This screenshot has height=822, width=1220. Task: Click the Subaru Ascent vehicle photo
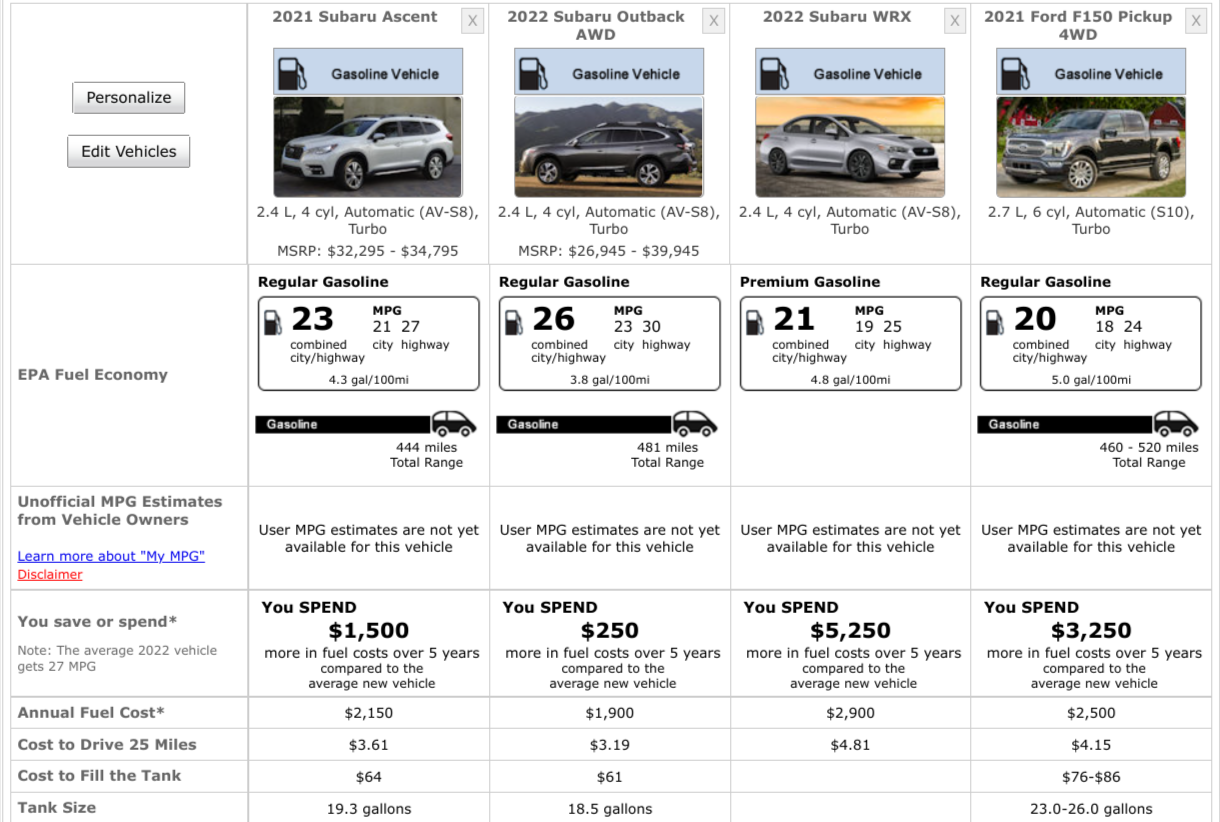(368, 147)
